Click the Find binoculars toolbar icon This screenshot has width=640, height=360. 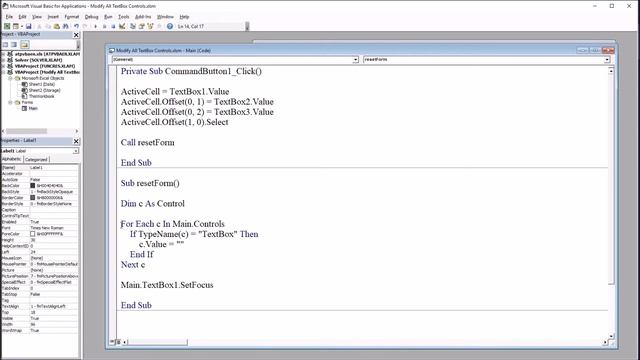coord(65,26)
